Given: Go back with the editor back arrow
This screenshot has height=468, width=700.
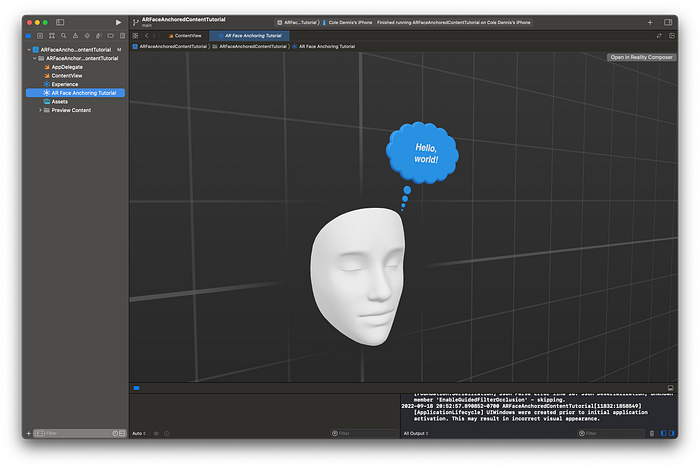Looking at the screenshot, I should [x=146, y=35].
